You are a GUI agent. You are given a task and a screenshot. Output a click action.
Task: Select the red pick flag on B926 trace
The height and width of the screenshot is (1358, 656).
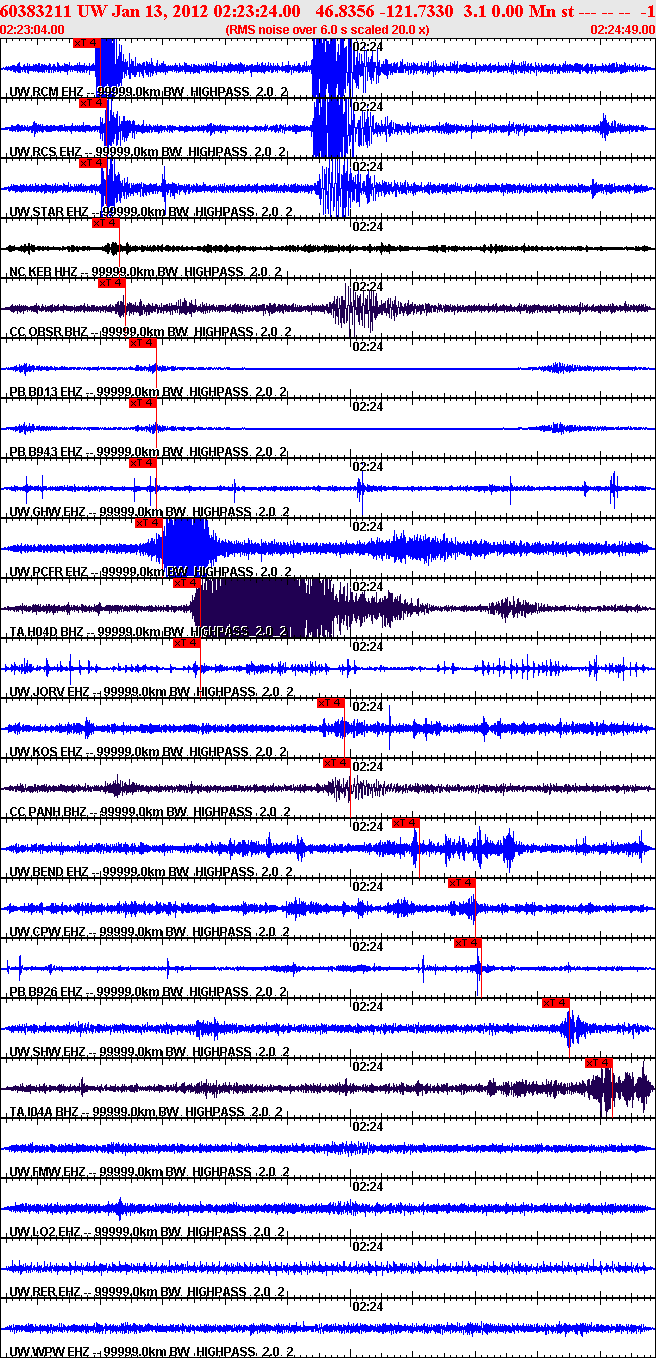click(x=468, y=943)
